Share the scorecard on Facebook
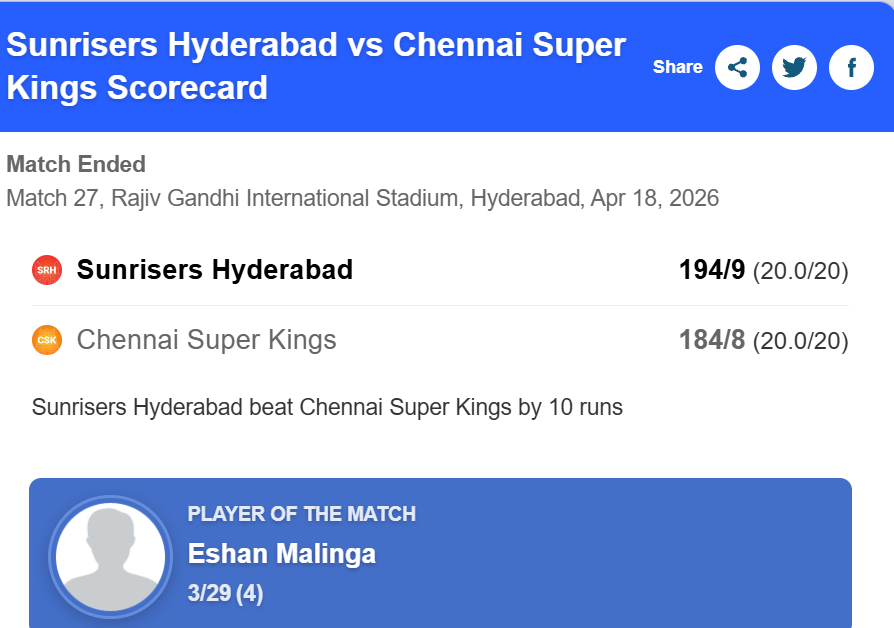This screenshot has width=894, height=628. pyautogui.click(x=851, y=68)
